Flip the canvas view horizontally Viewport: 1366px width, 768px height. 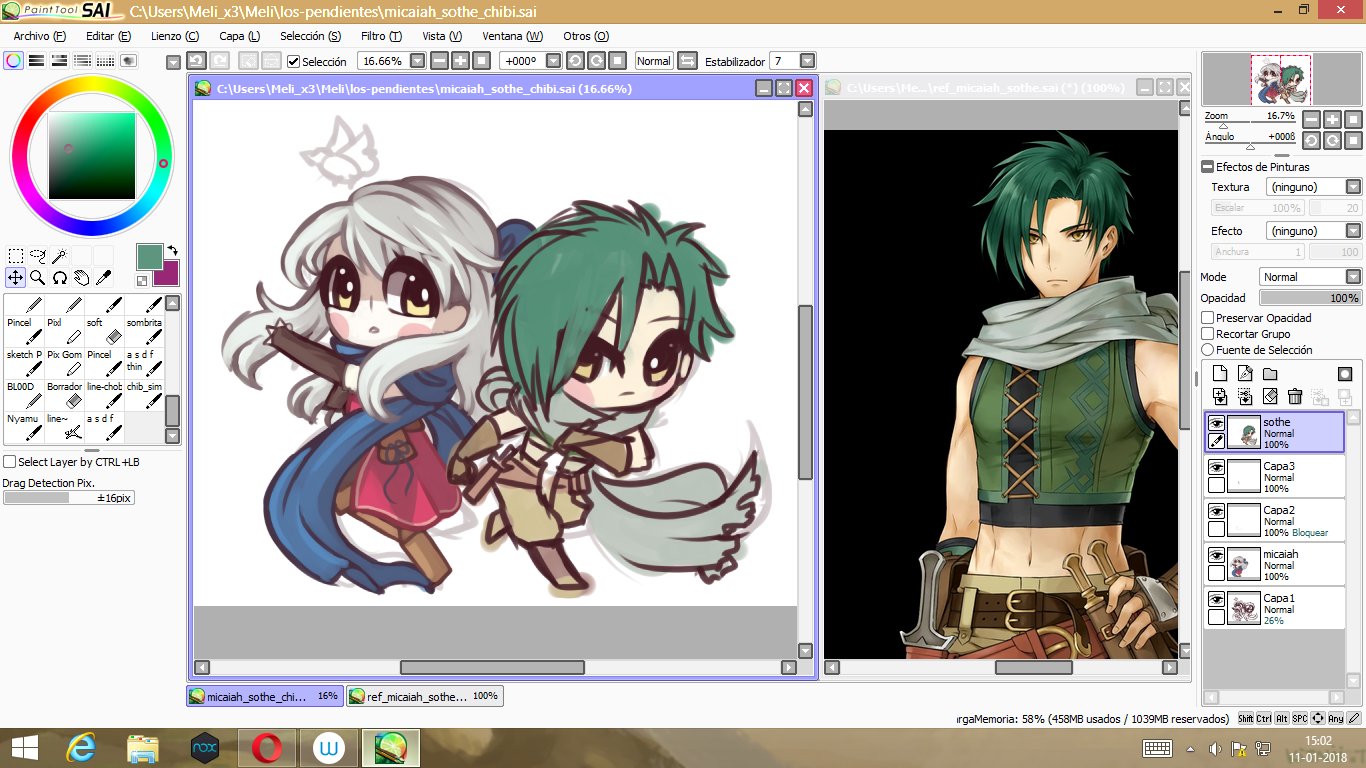click(687, 61)
